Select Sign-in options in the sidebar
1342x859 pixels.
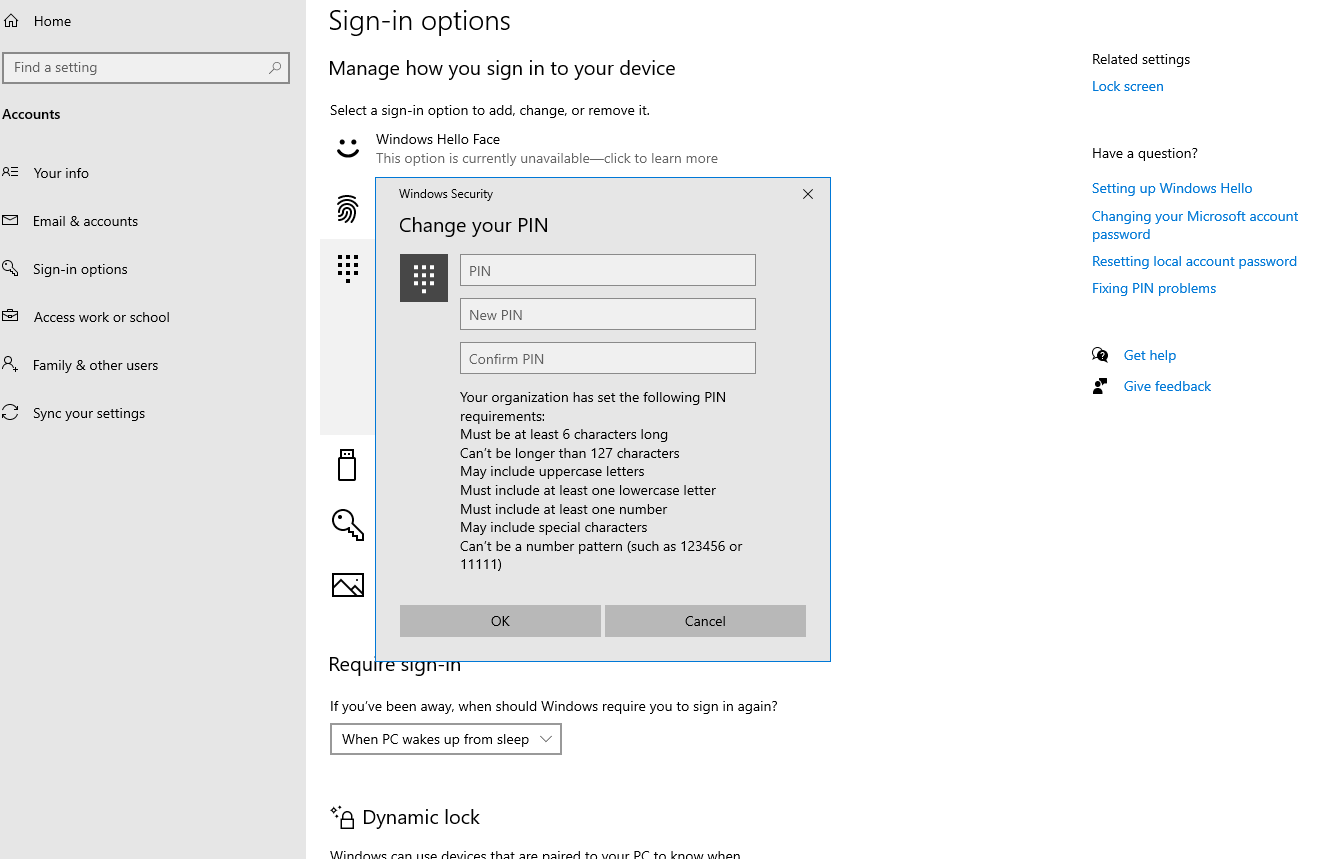click(x=80, y=268)
